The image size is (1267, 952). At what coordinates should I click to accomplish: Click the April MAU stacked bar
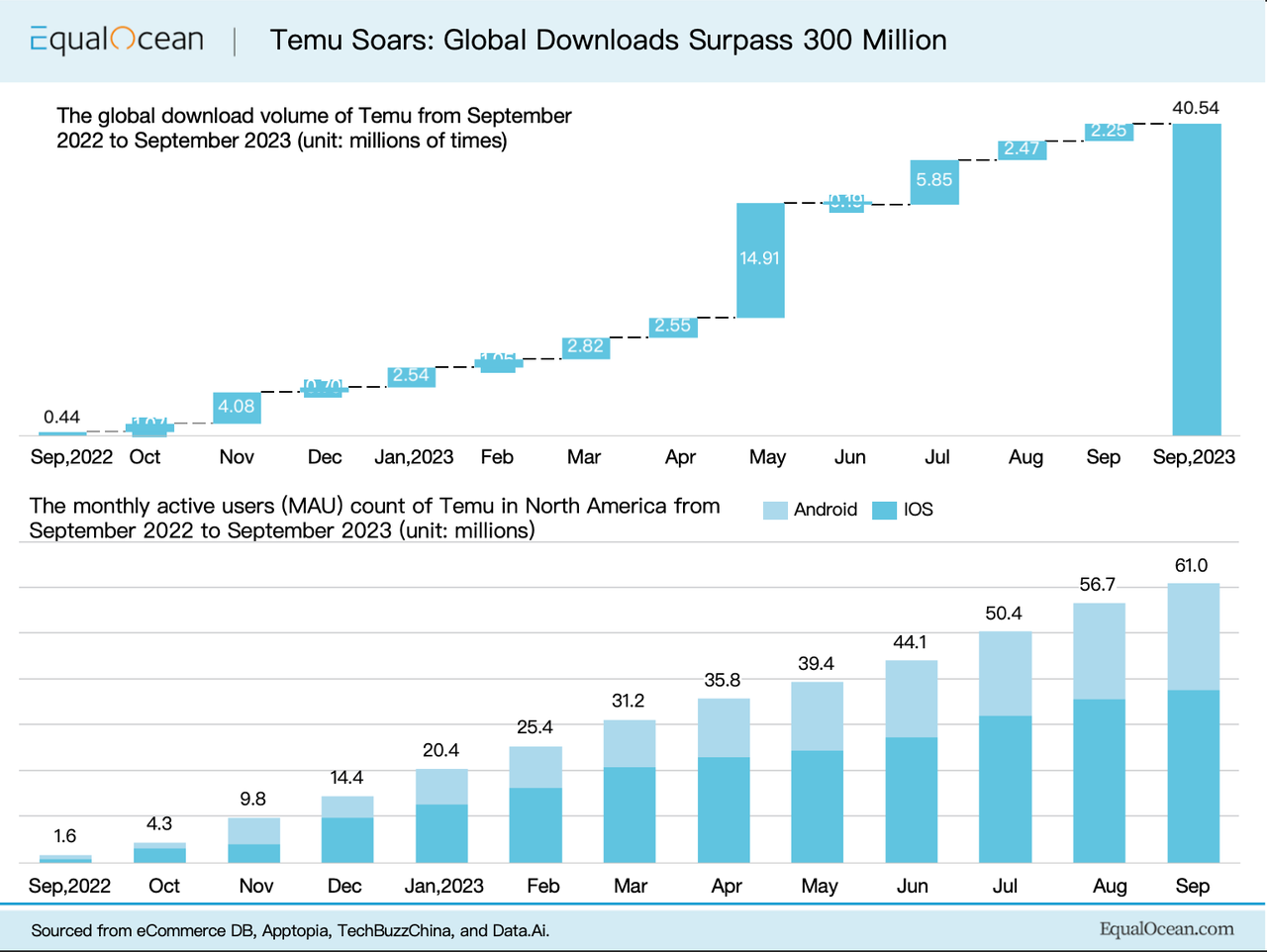click(x=724, y=781)
